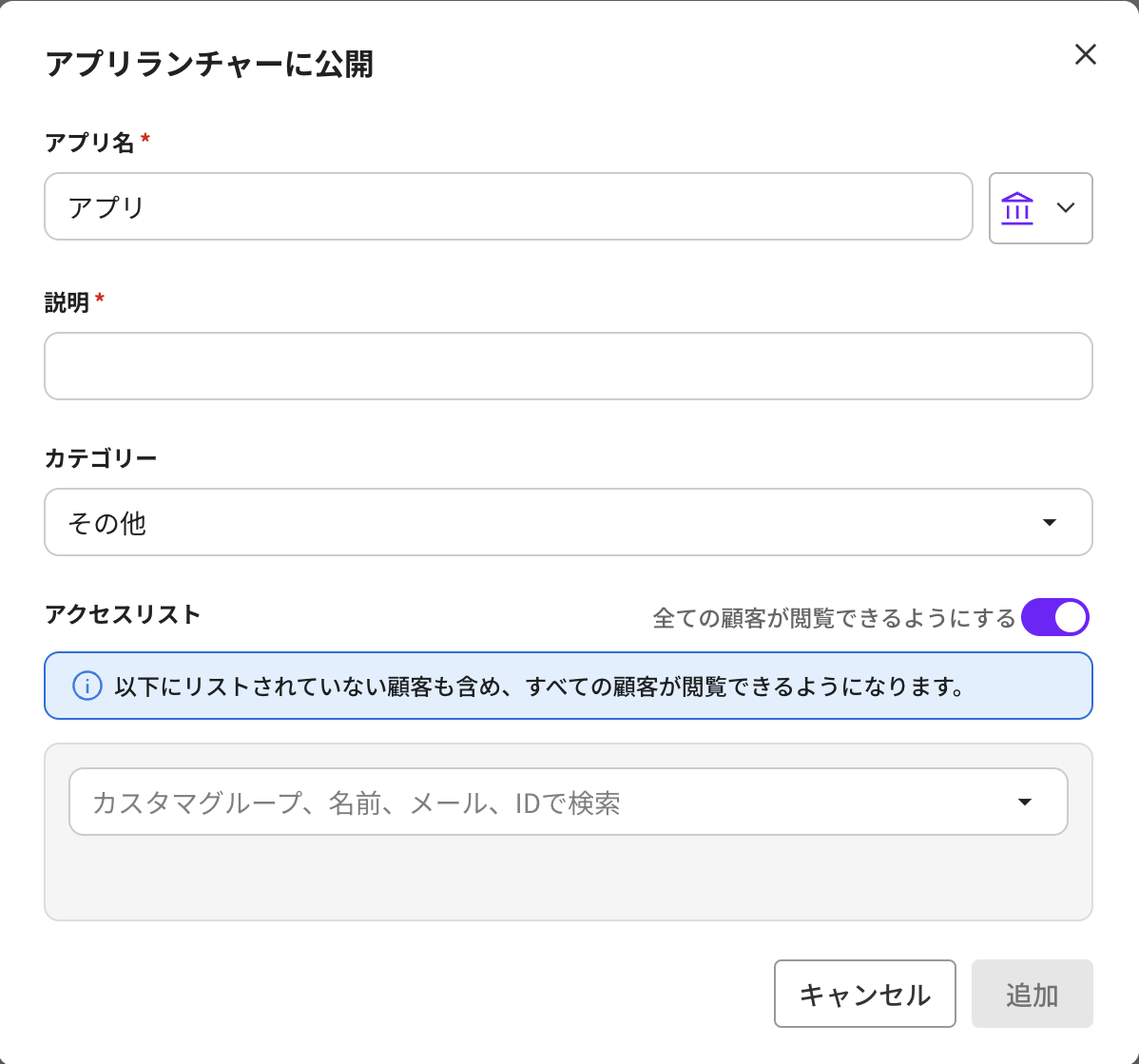Click the 追加 button
1139x1064 pixels.
[x=1032, y=994]
